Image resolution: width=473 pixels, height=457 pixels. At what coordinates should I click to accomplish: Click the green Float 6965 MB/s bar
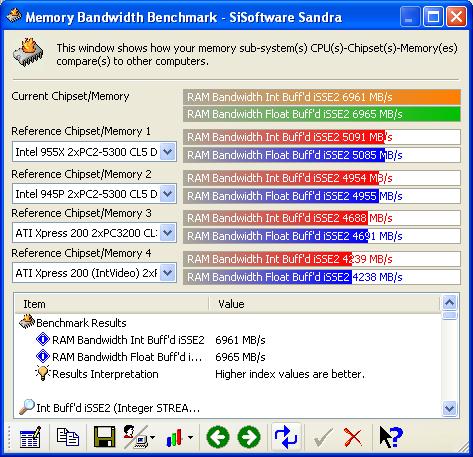pyautogui.click(x=322, y=114)
